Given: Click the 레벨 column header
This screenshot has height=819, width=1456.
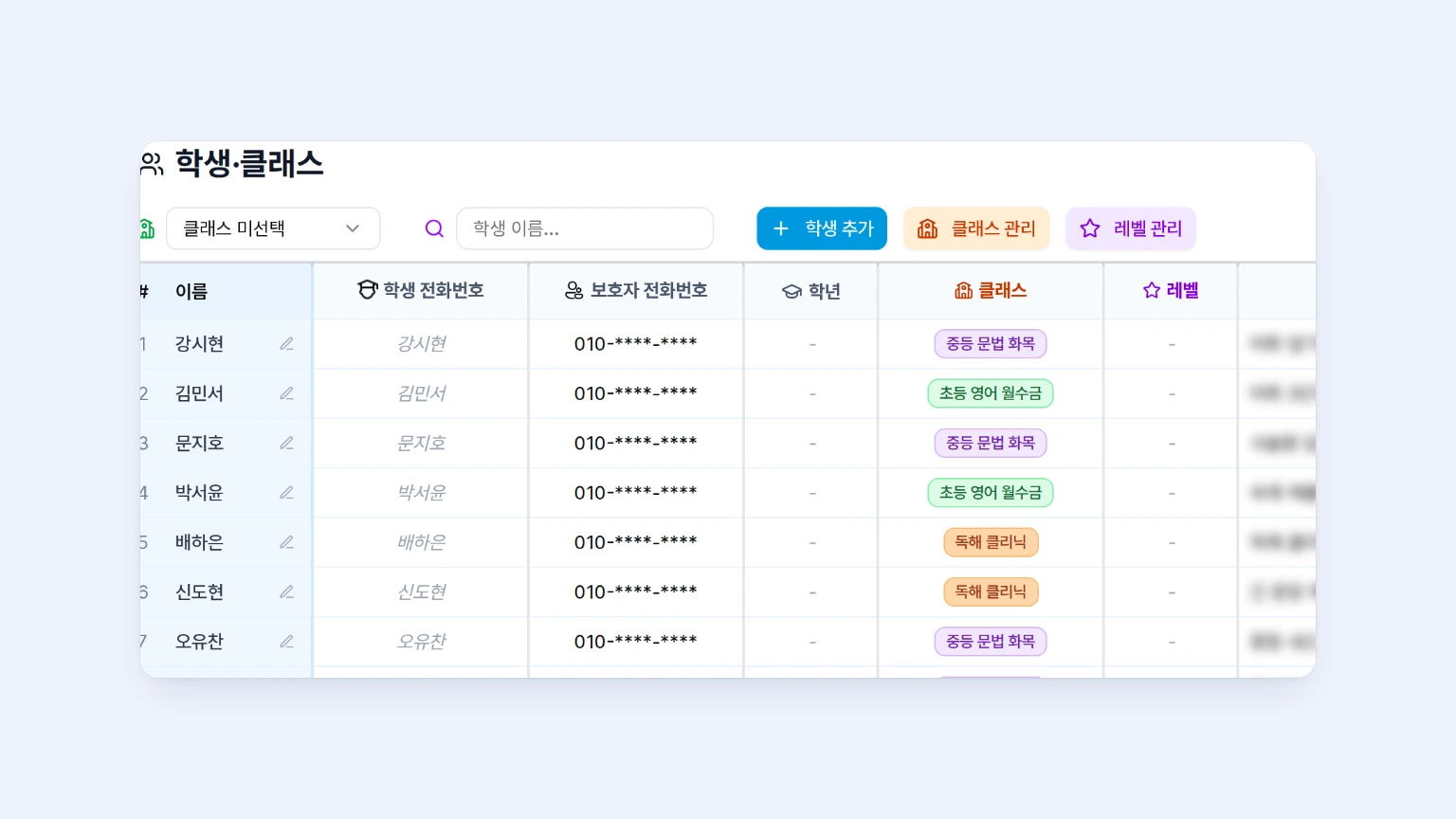Looking at the screenshot, I should tap(1171, 290).
